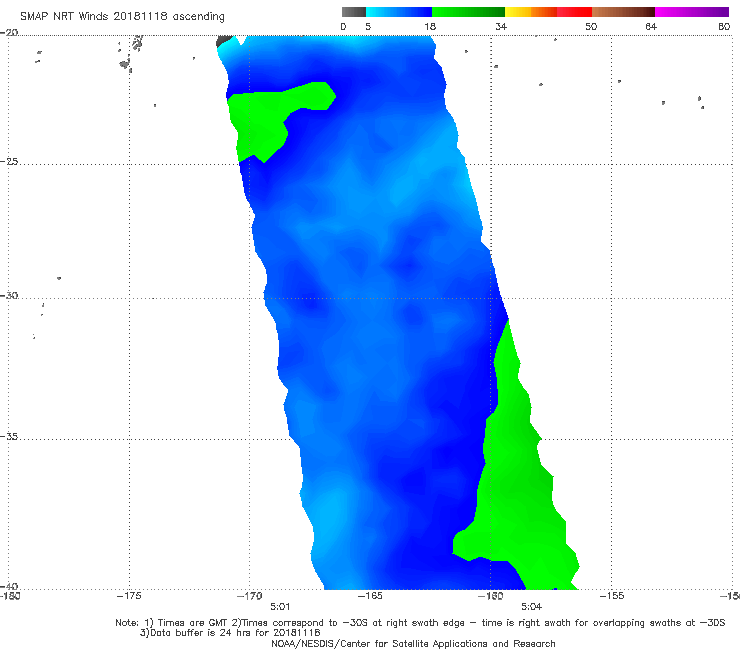Select the green segment of the wind color bar

tap(468, 12)
